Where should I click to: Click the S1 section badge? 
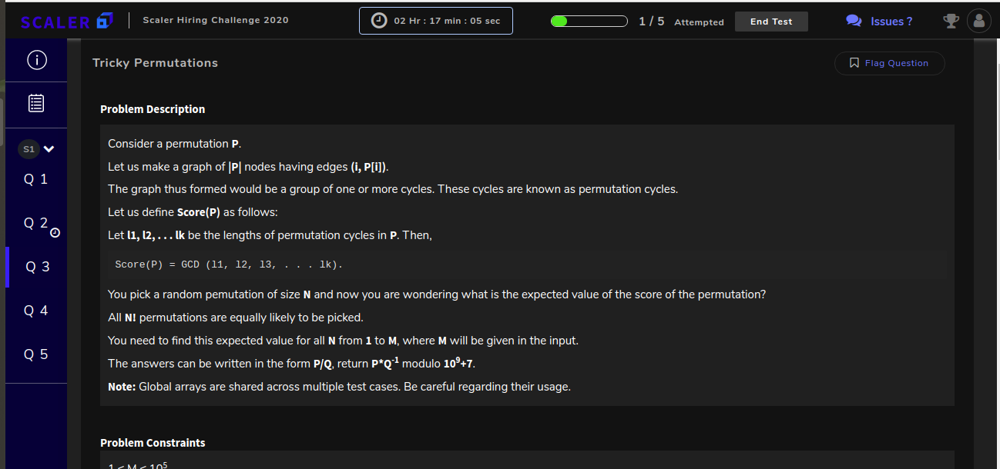click(x=29, y=149)
